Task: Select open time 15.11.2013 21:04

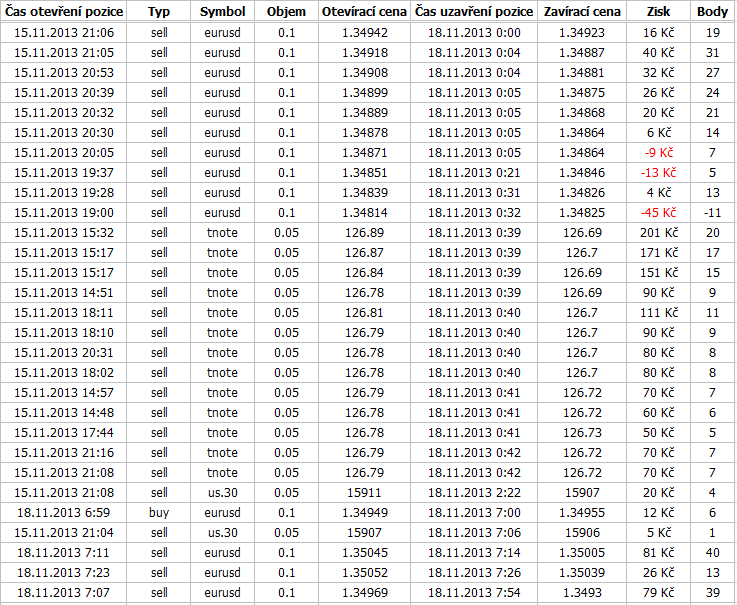Action: (x=64, y=533)
